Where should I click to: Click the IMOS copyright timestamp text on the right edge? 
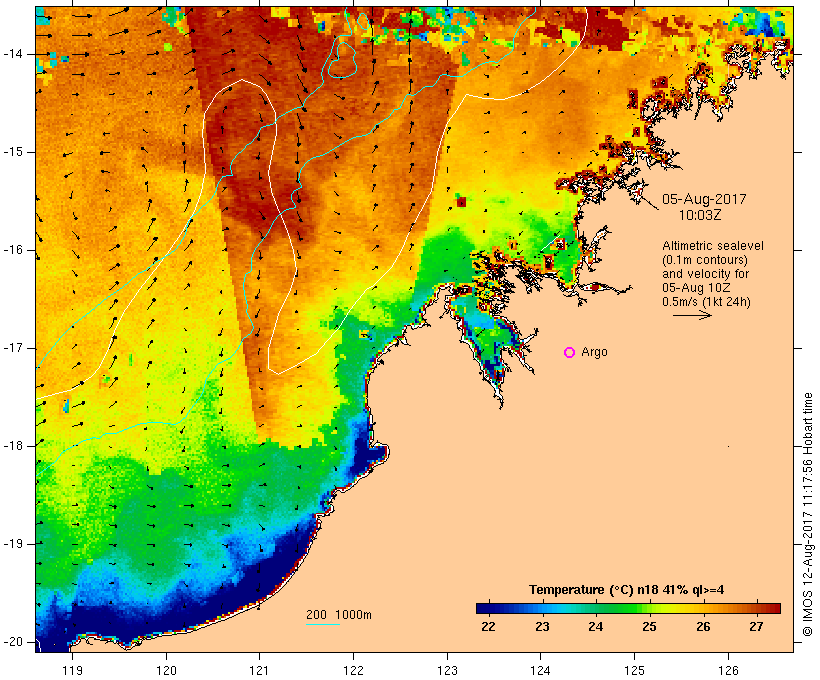pyautogui.click(x=808, y=514)
